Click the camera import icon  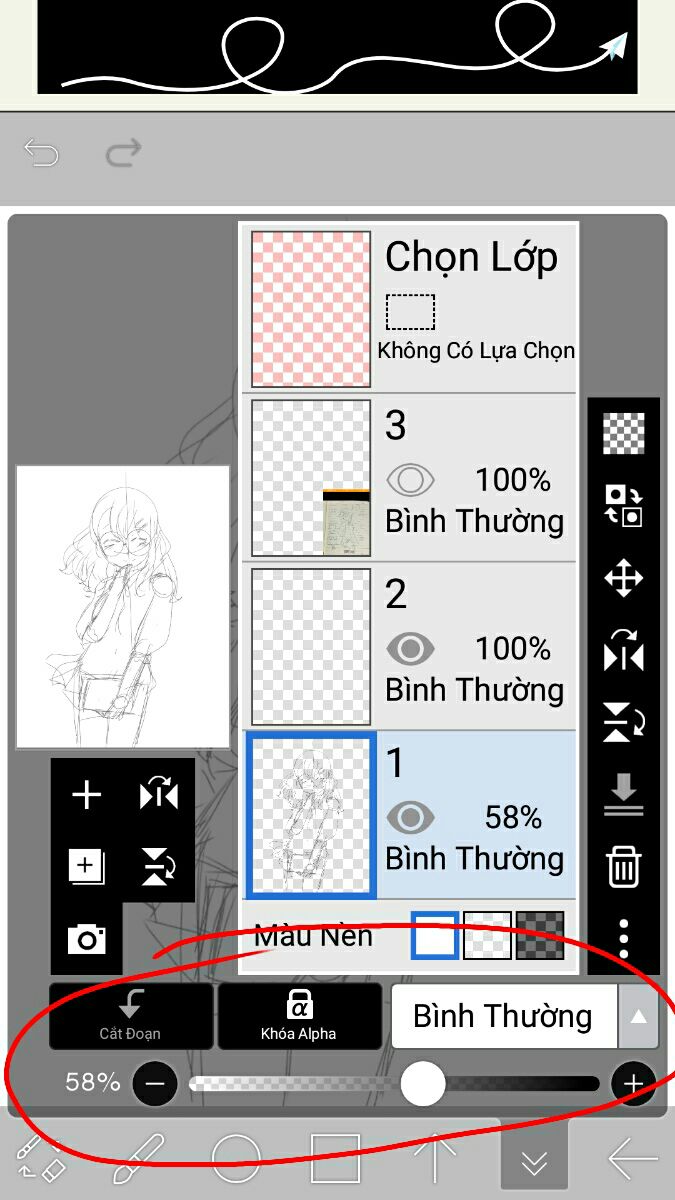pos(87,939)
